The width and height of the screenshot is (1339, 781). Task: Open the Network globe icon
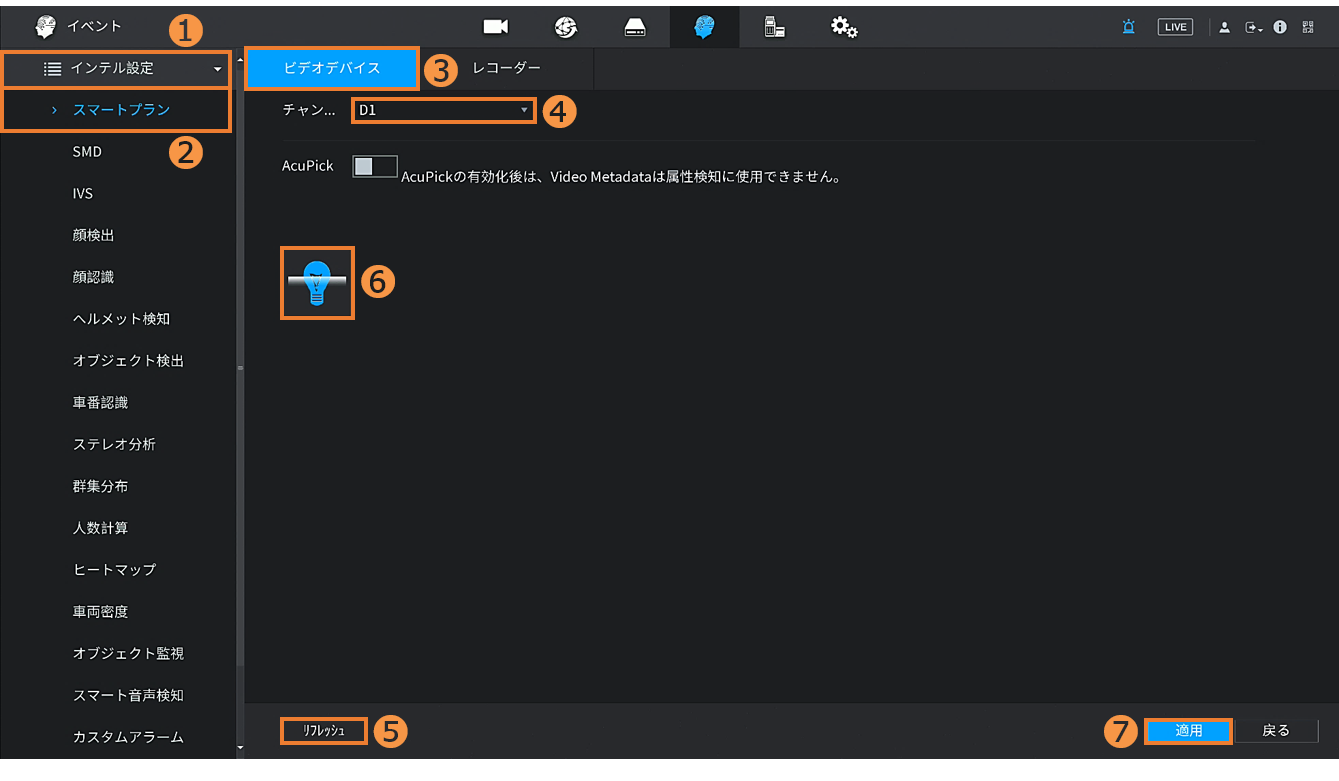coord(566,27)
